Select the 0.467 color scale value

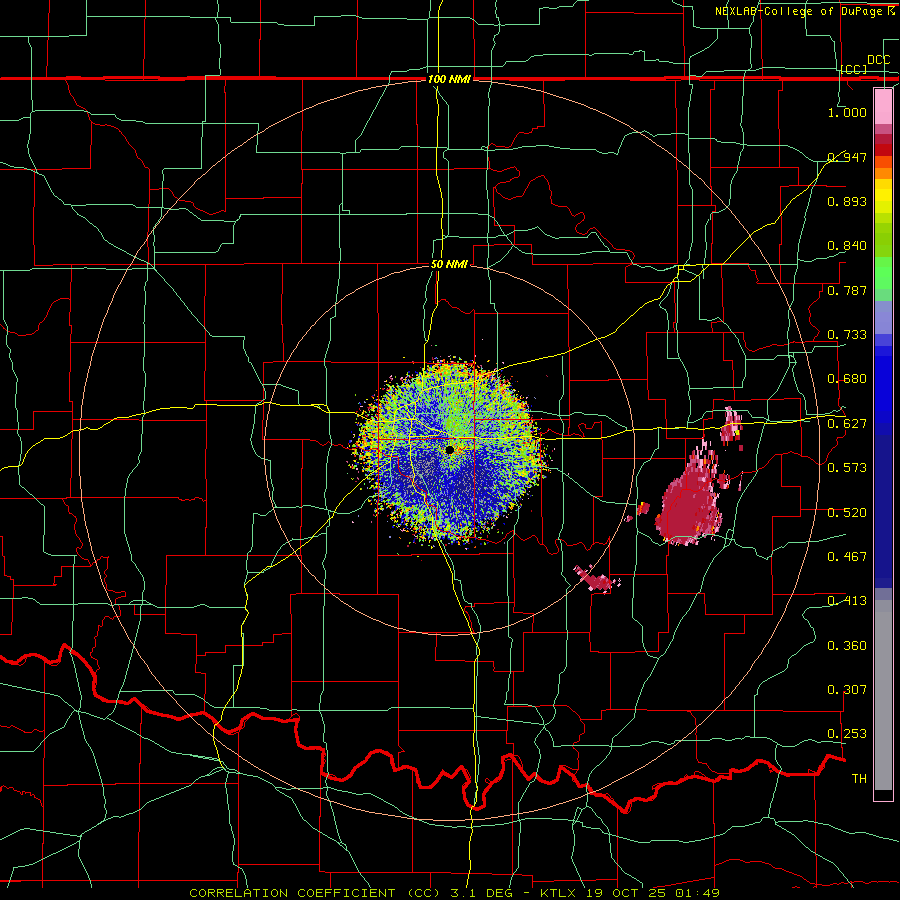point(847,557)
